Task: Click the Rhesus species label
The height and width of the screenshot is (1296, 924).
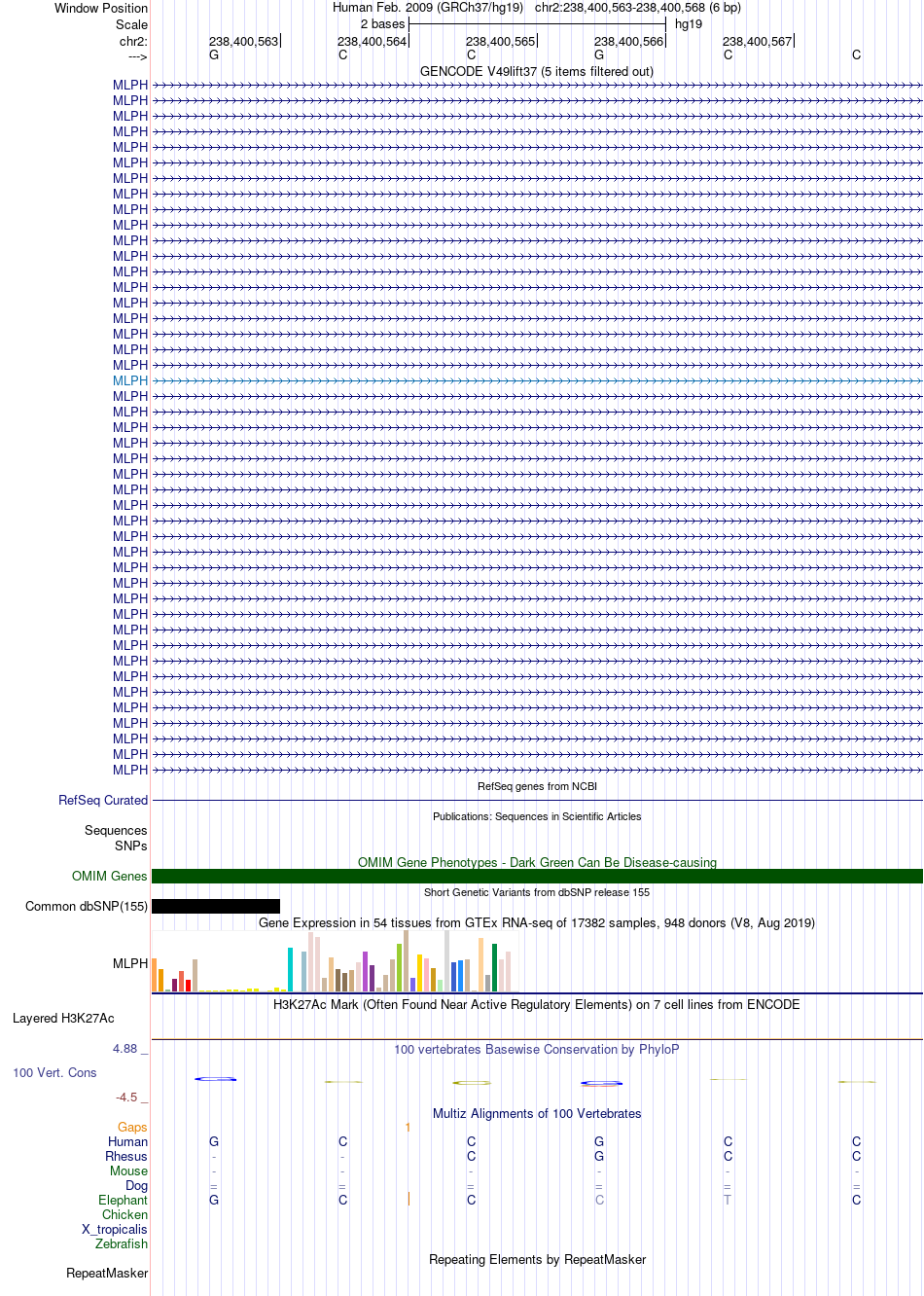Action: (126, 1156)
